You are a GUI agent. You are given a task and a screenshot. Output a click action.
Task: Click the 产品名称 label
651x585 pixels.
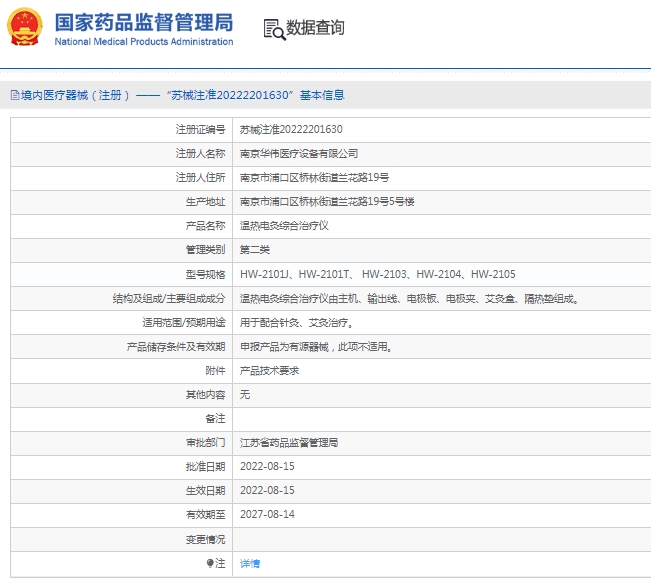coord(206,226)
